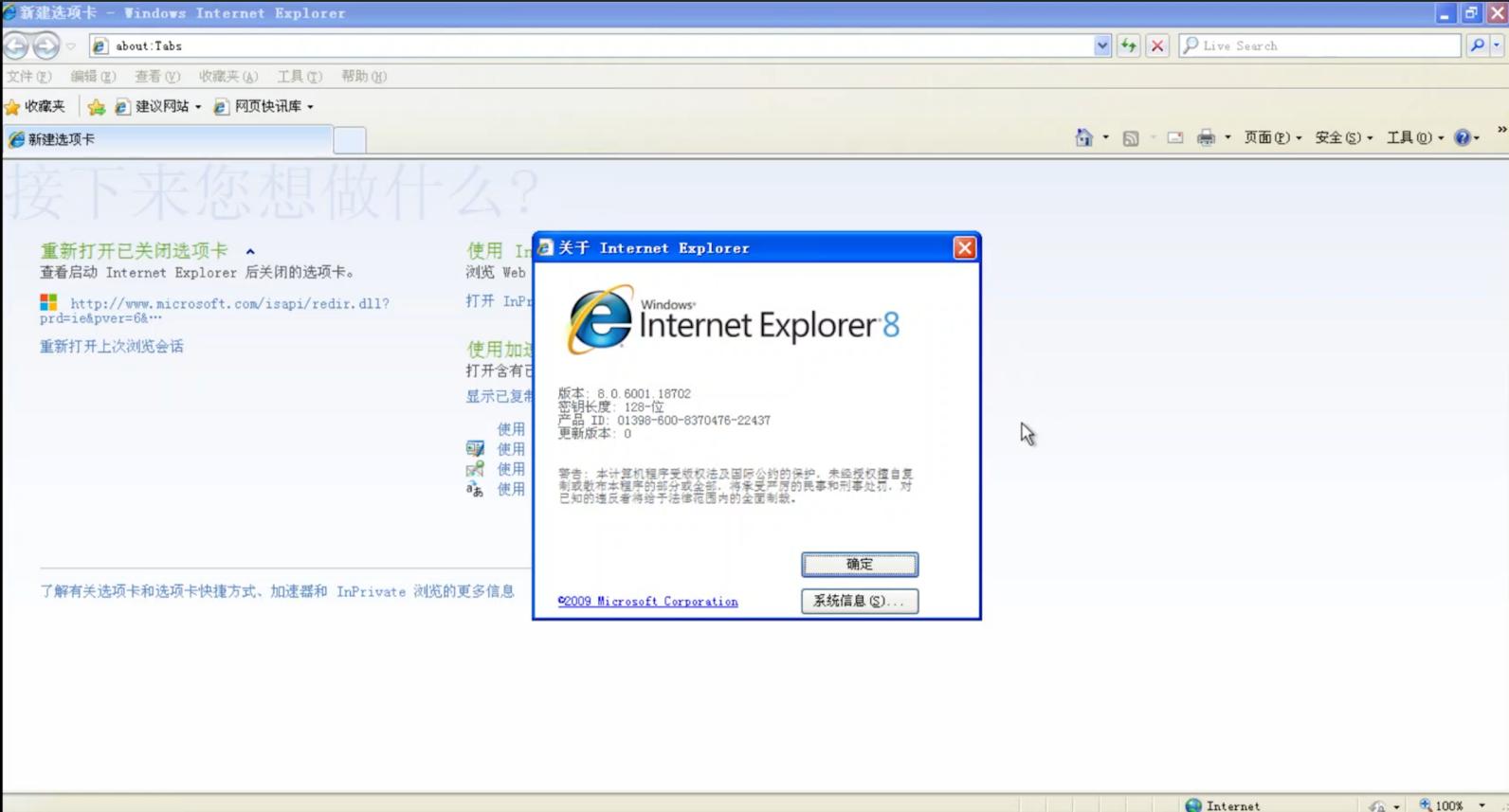Viewport: 1509px width, 812px height.
Task: Go forward using the Forward arrow button
Action: pos(45,45)
